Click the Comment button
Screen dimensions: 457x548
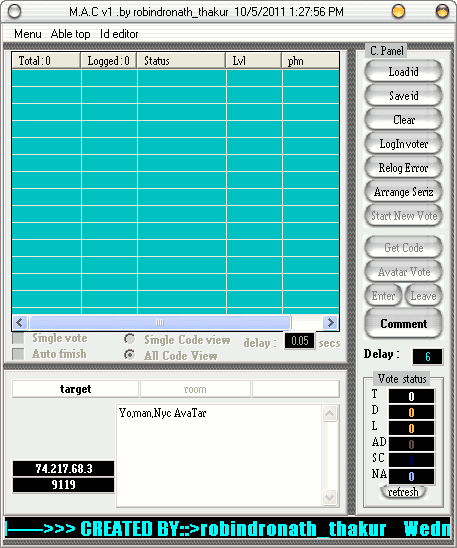point(404,324)
